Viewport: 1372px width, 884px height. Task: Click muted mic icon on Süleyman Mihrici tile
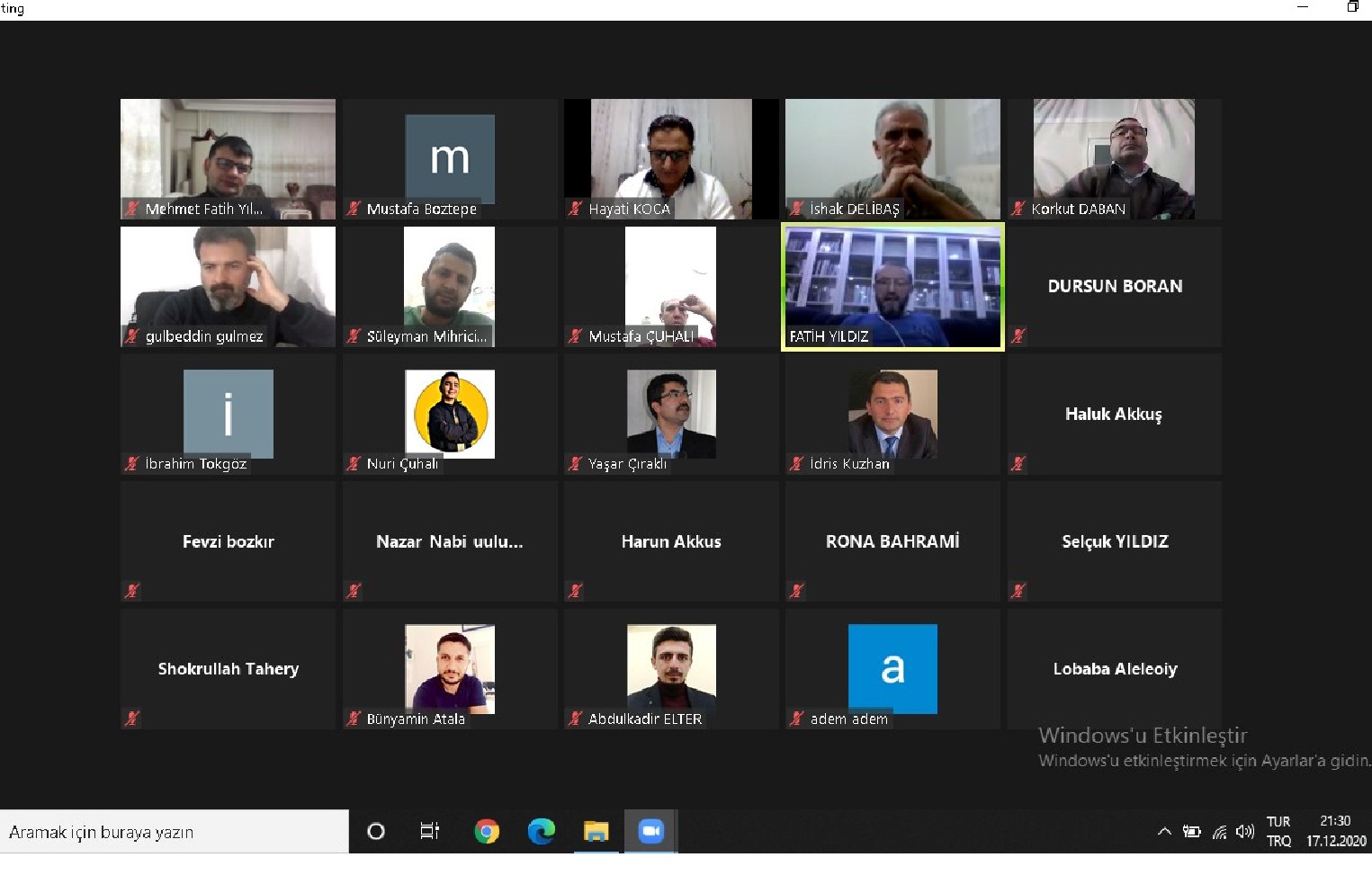354,336
